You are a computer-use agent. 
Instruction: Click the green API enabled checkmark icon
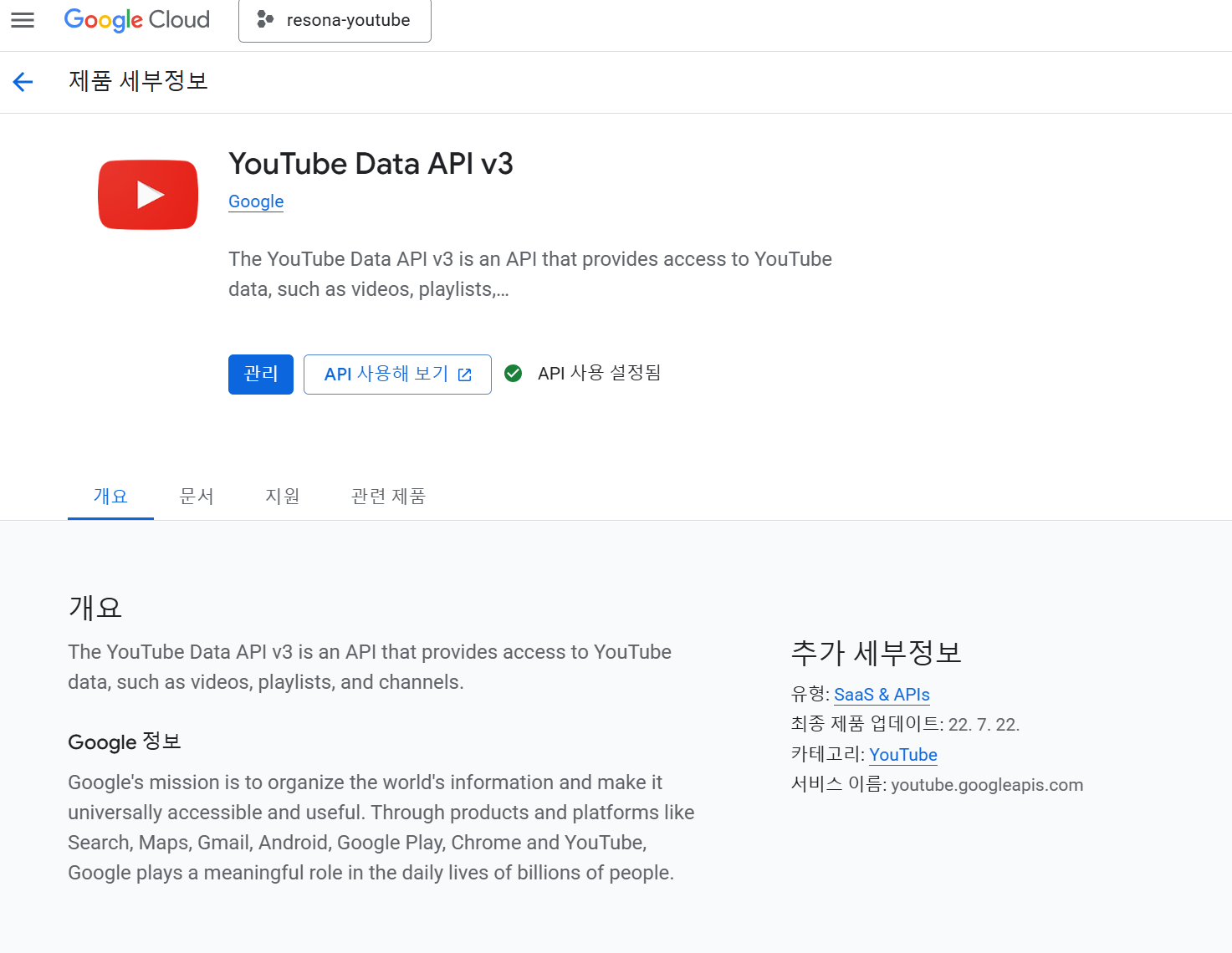click(514, 374)
